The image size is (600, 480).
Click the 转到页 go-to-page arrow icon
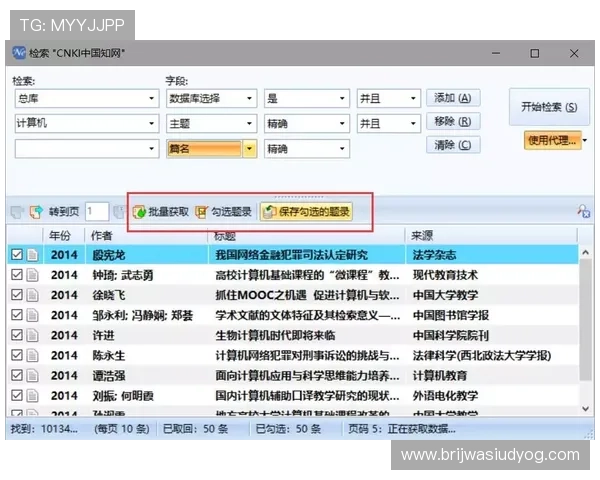(x=36, y=212)
